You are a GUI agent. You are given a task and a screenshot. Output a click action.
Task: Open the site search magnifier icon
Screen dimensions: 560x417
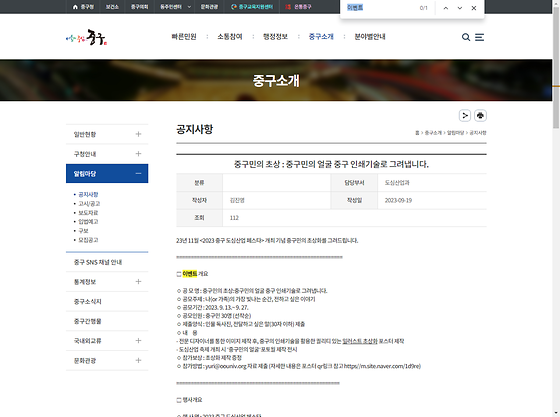[x=466, y=37]
